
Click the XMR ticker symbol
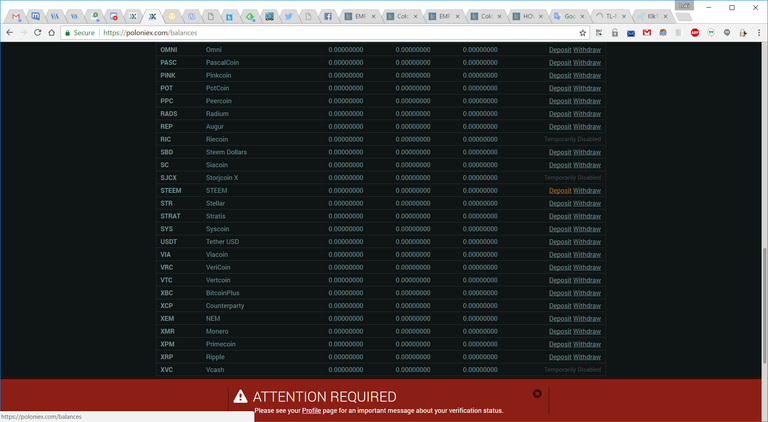168,331
